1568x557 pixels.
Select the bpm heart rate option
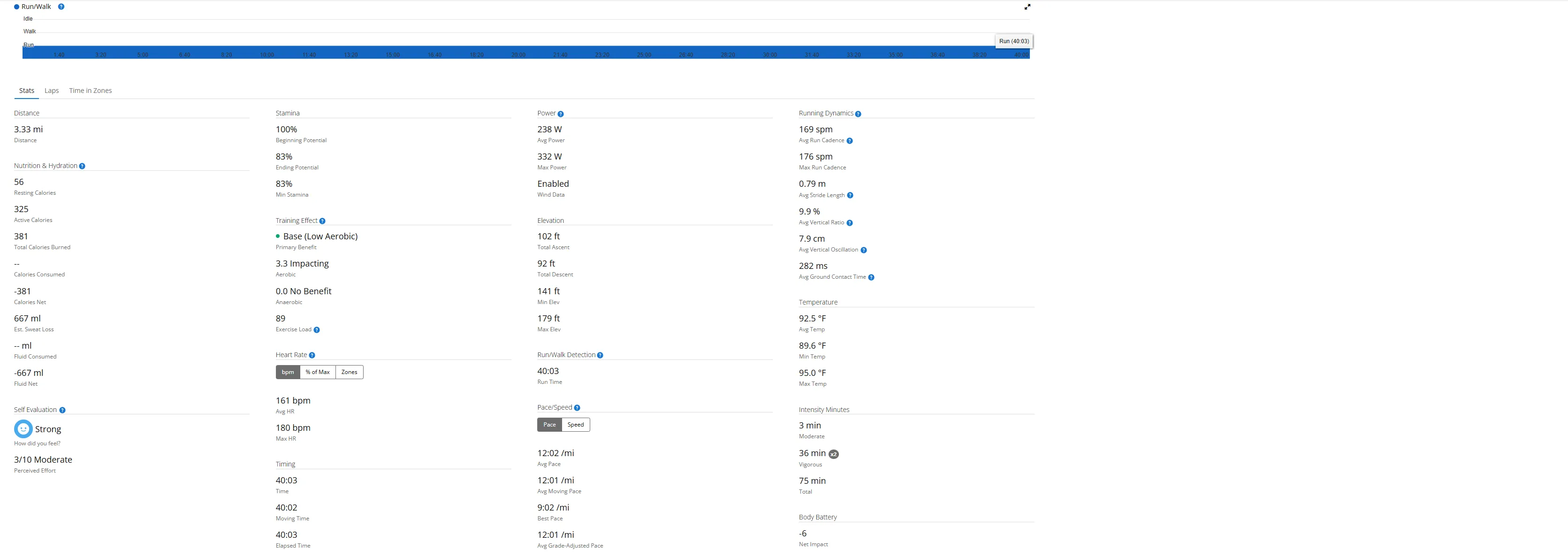(x=288, y=372)
